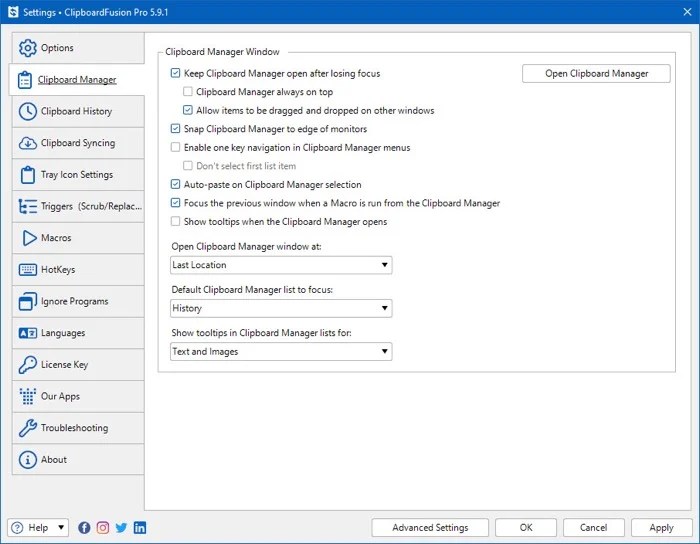Viewport: 700px width, 544px height.
Task: Enable Clipboard Manager always on top
Action: 188,91
